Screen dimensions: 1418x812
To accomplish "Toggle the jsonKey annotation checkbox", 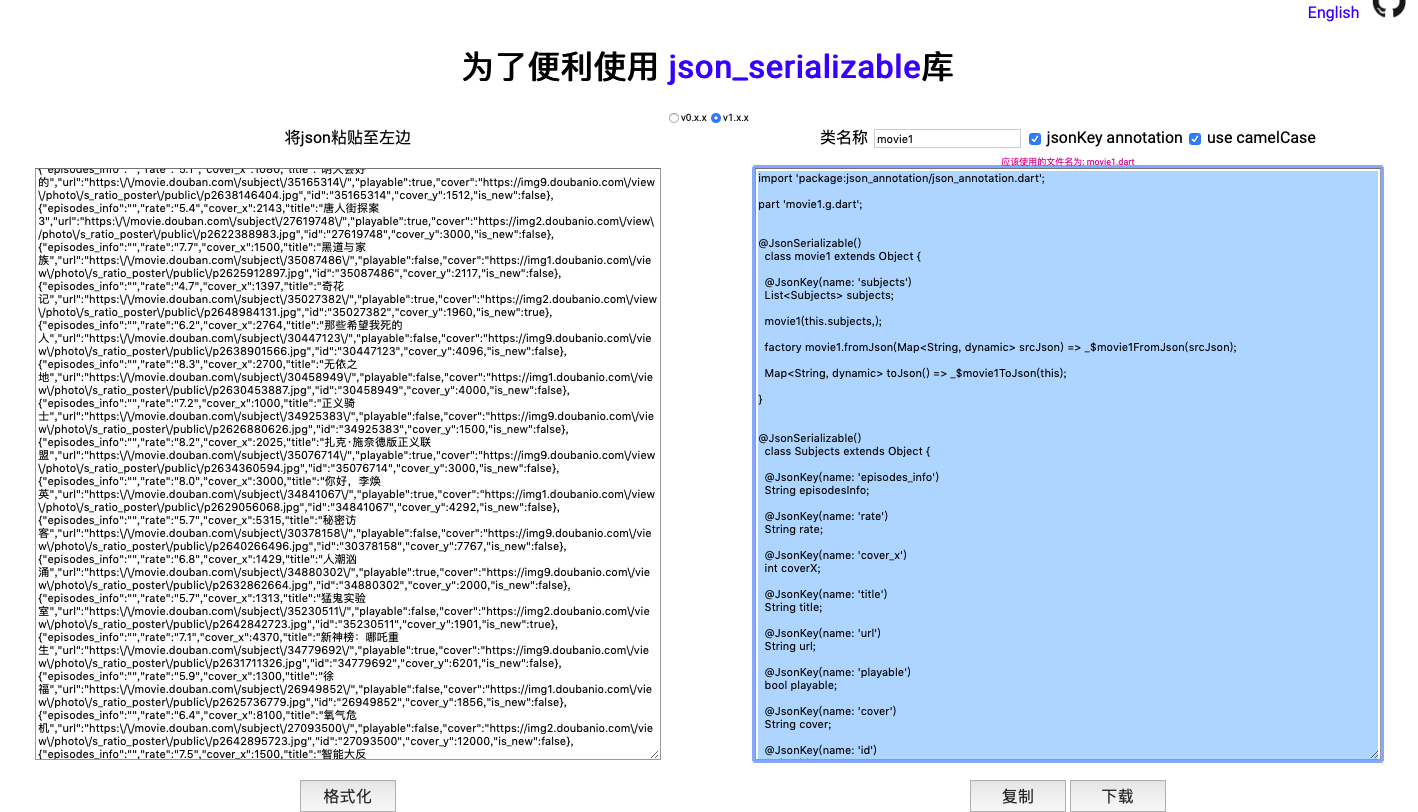I will pos(1035,138).
